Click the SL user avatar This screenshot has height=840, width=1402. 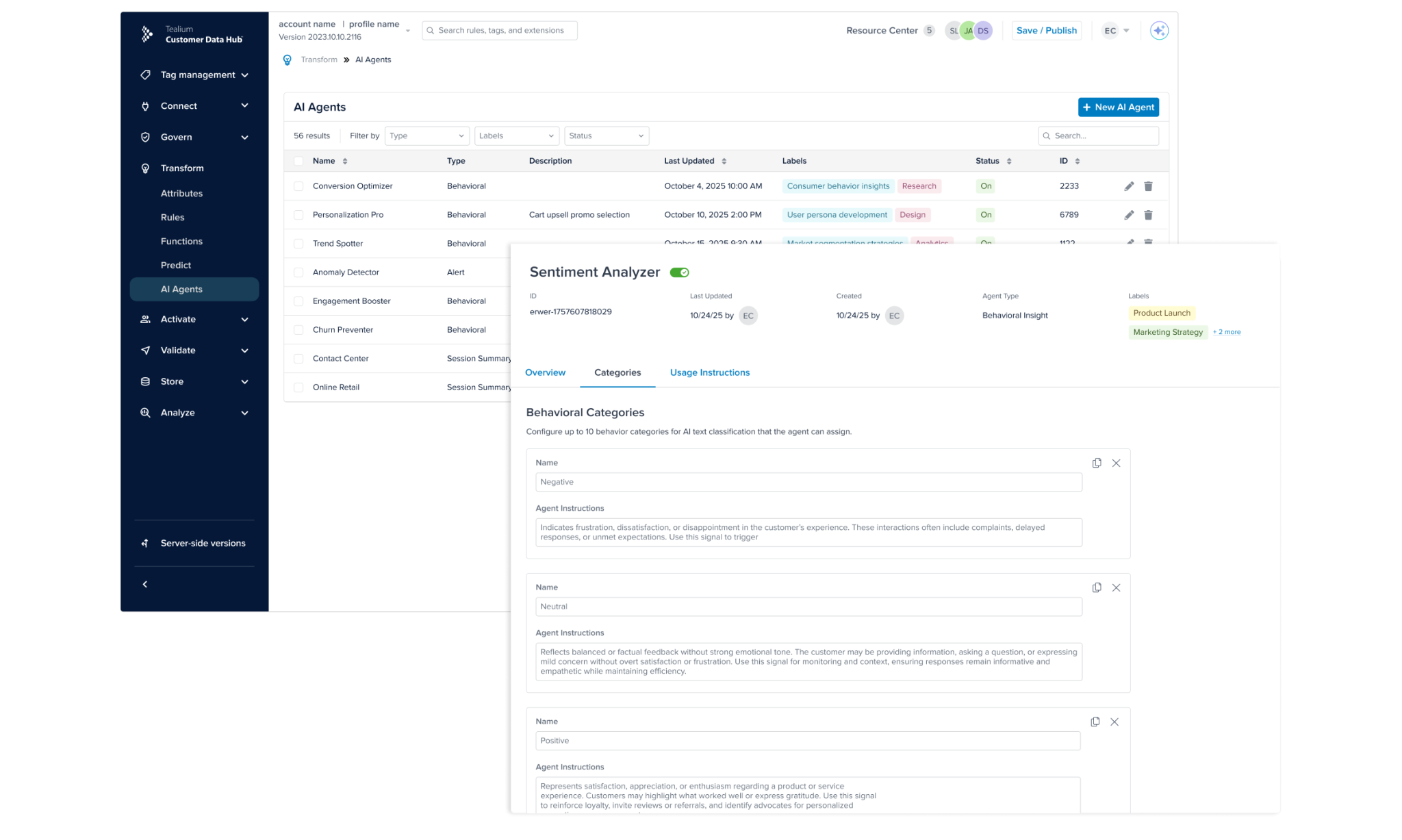point(952,31)
